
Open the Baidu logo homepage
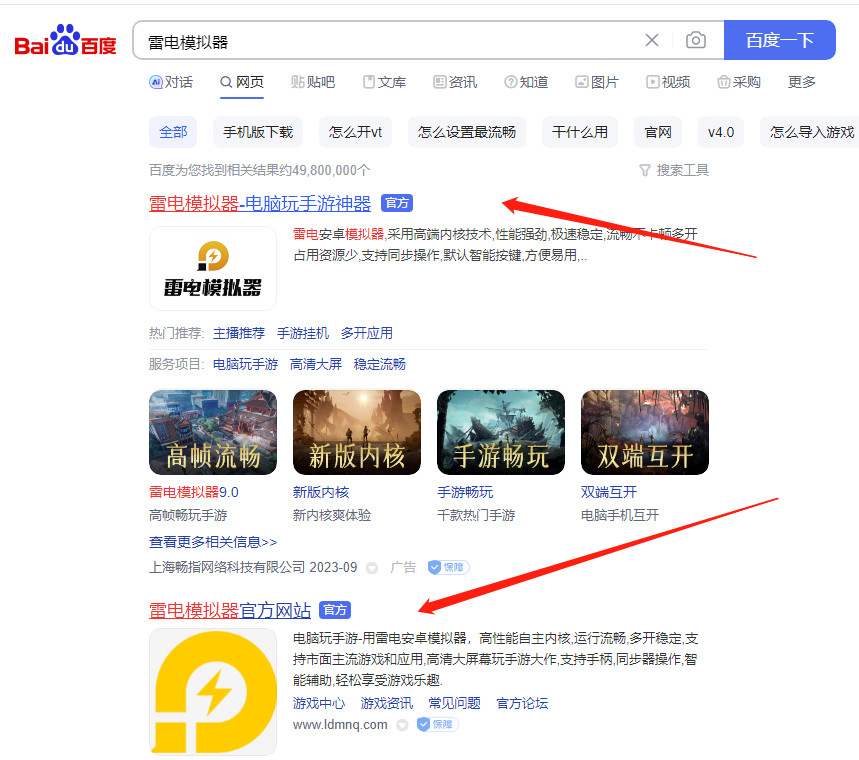pos(65,41)
